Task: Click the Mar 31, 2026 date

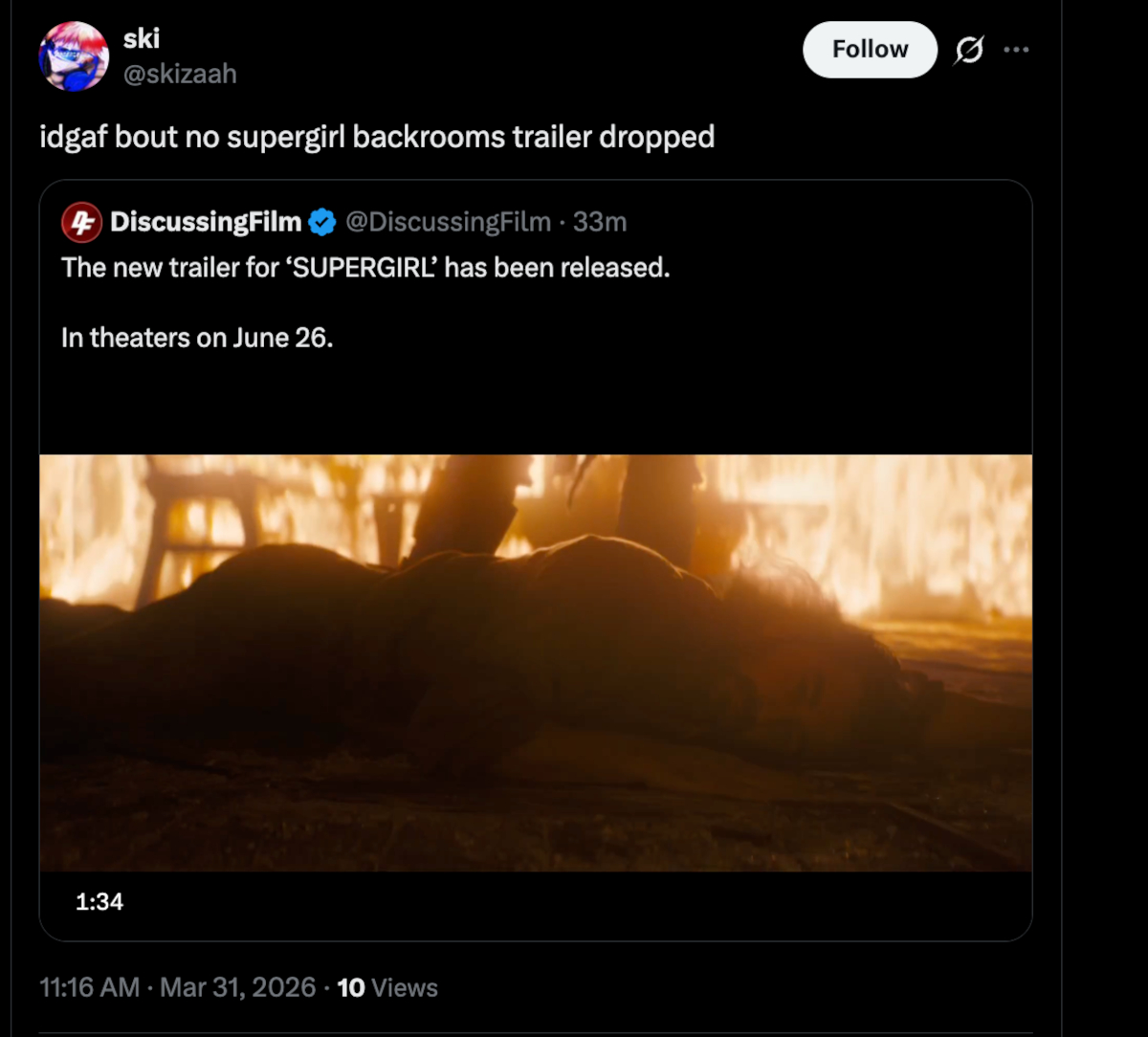Action: point(237,987)
